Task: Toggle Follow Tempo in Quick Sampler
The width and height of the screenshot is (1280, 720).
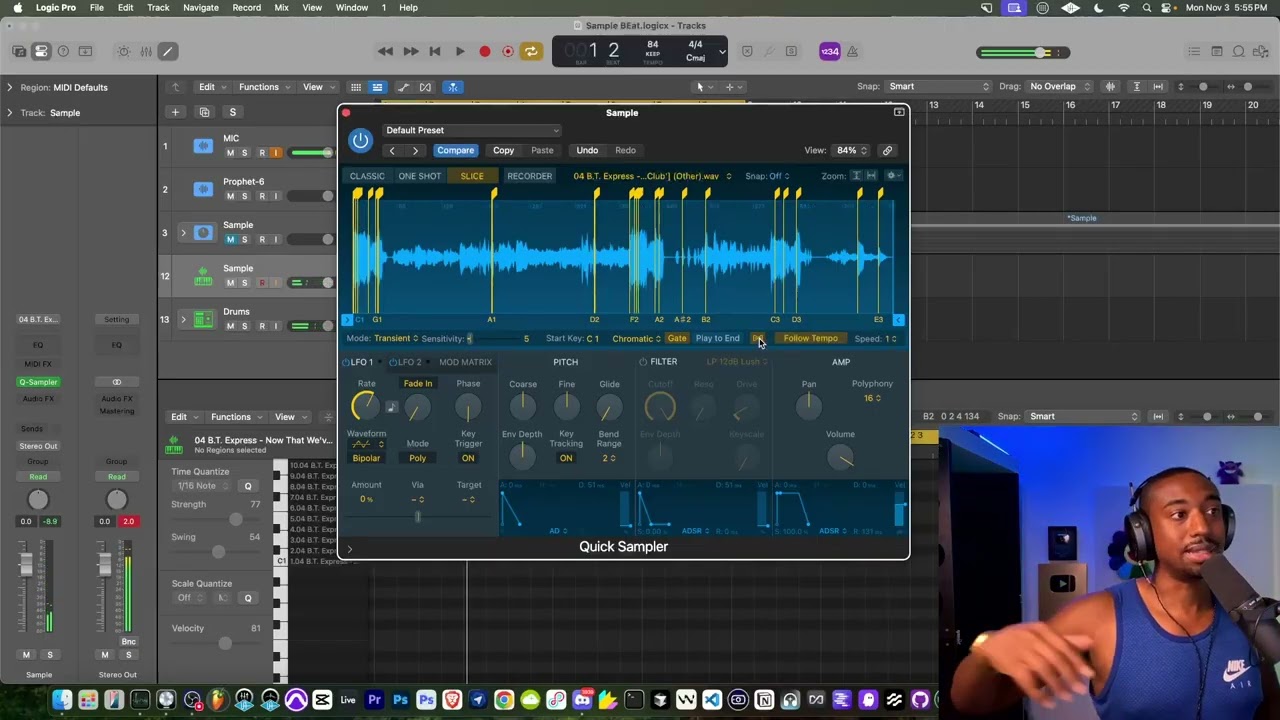Action: tap(810, 339)
